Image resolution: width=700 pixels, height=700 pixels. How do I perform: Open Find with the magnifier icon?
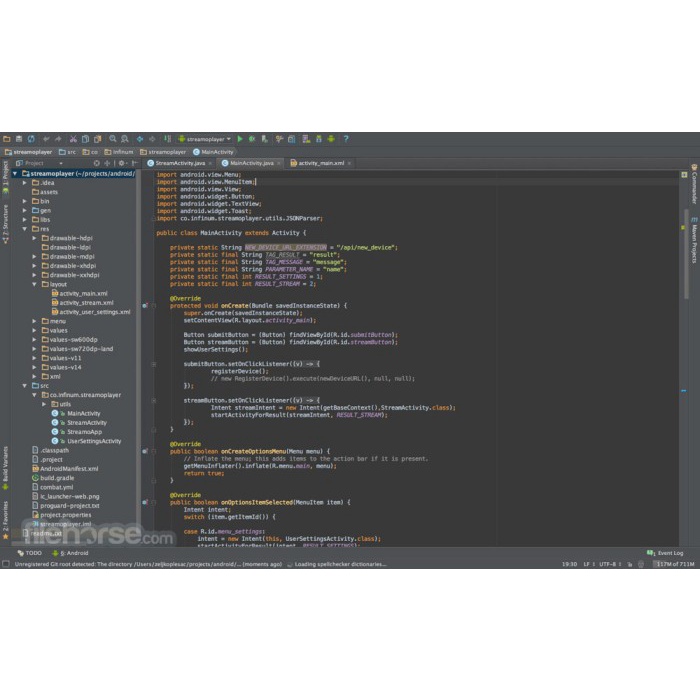tap(112, 139)
